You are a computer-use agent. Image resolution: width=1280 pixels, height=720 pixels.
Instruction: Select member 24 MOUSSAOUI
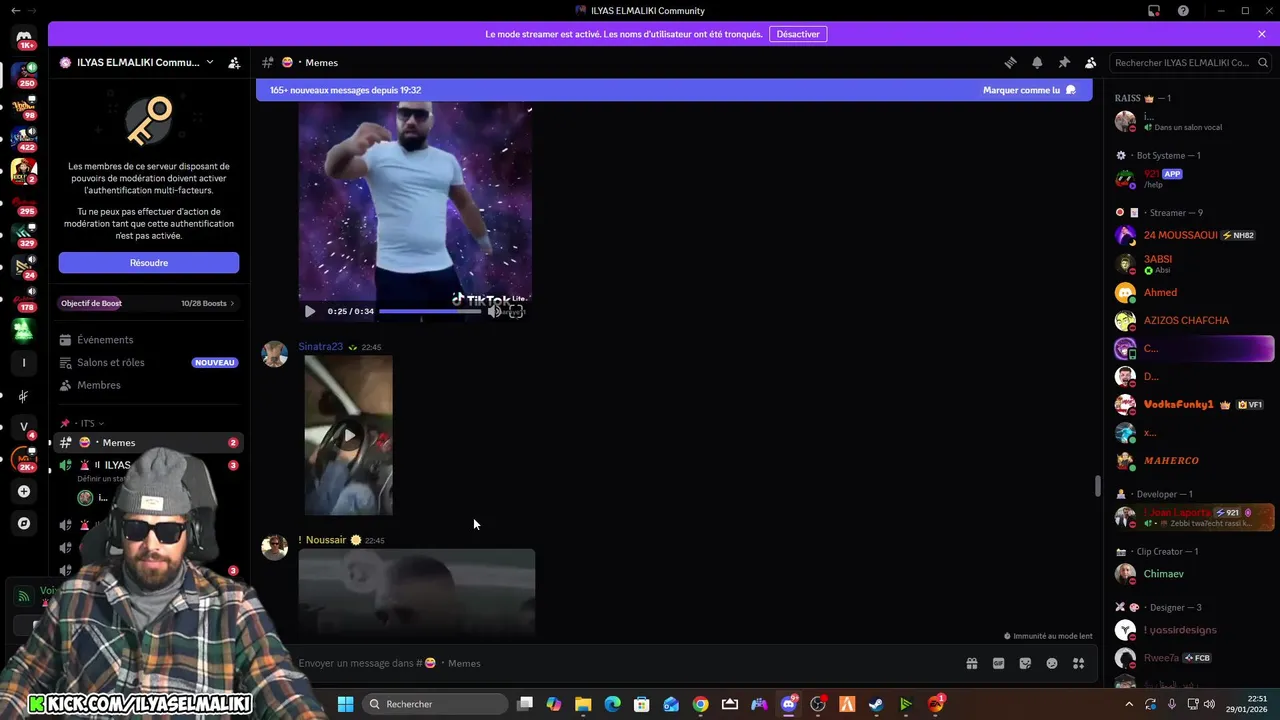click(1194, 235)
